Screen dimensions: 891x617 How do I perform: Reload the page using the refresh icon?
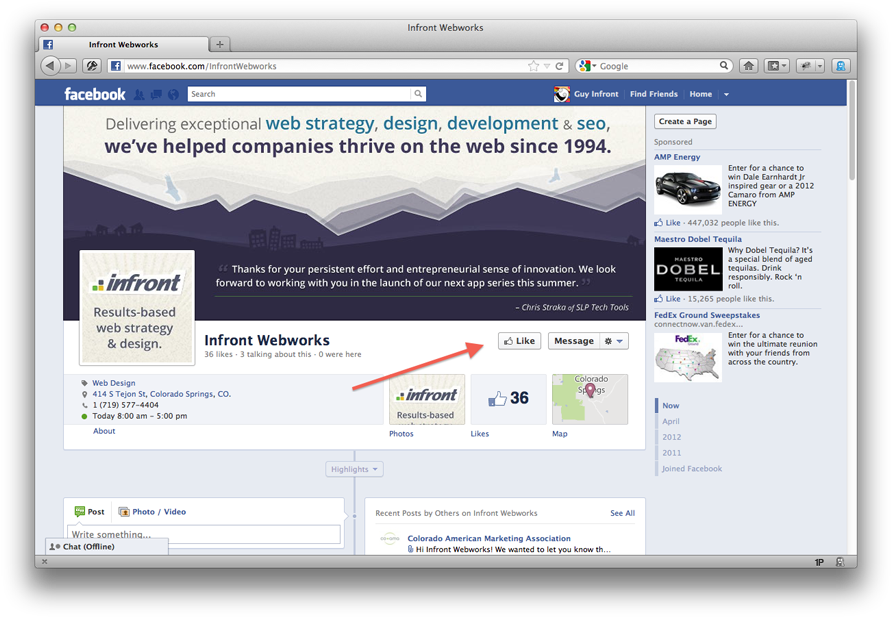point(561,66)
